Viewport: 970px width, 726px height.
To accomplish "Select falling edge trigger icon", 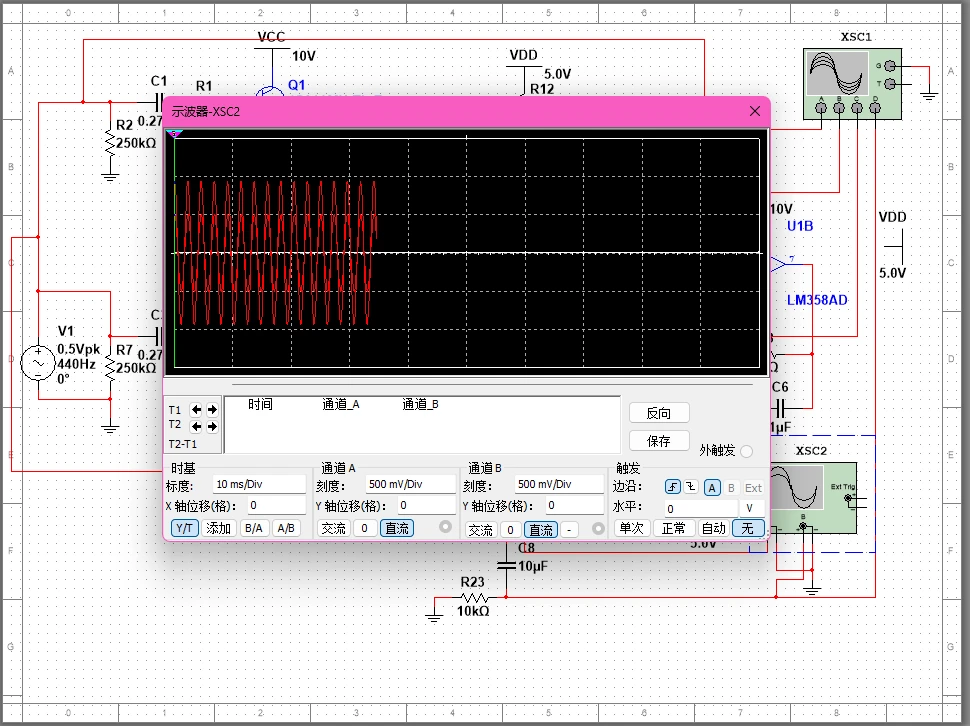I will point(690,487).
